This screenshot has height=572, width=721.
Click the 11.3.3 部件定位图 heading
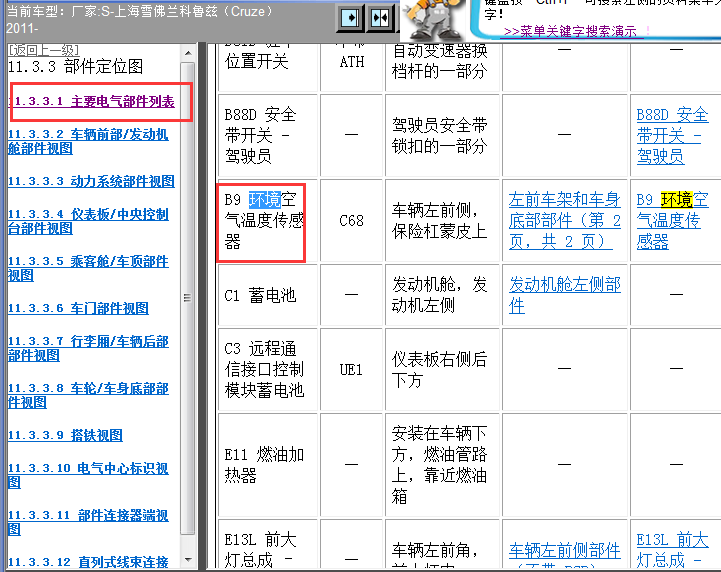coord(75,66)
